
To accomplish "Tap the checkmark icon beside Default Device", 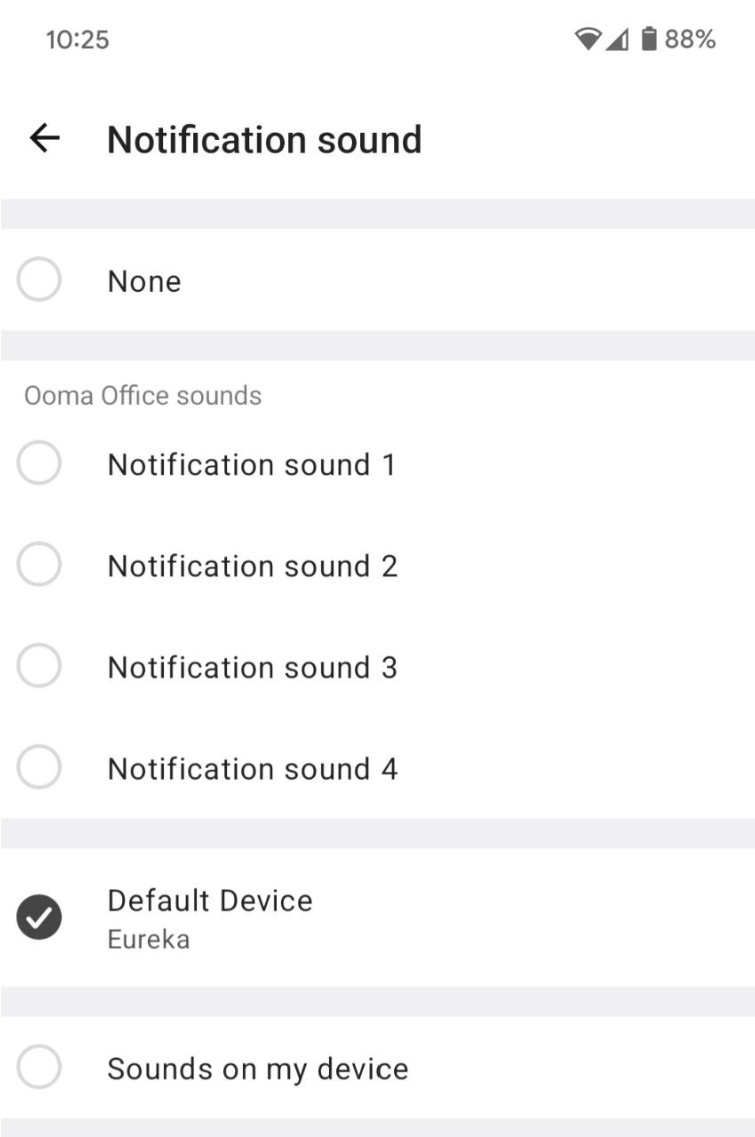I will (x=39, y=917).
